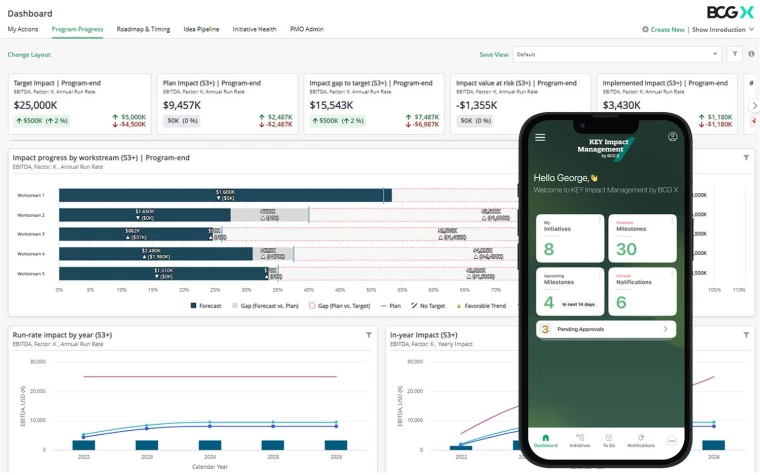The image size is (760, 475).
Task: Open Implemented Impact (S3+) KPI card
Action: pyautogui.click(x=666, y=104)
